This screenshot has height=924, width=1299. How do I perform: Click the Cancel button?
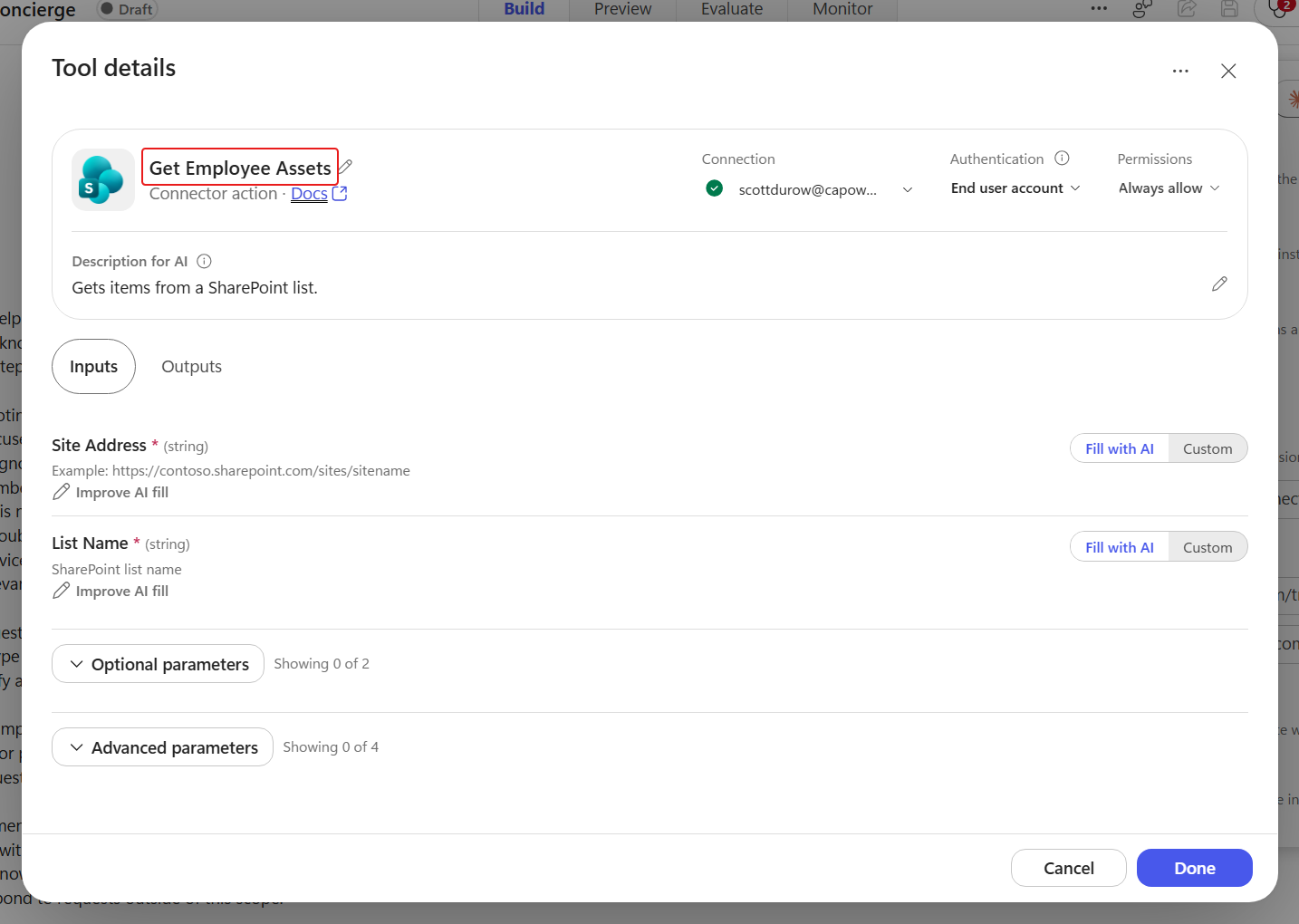[1069, 868]
